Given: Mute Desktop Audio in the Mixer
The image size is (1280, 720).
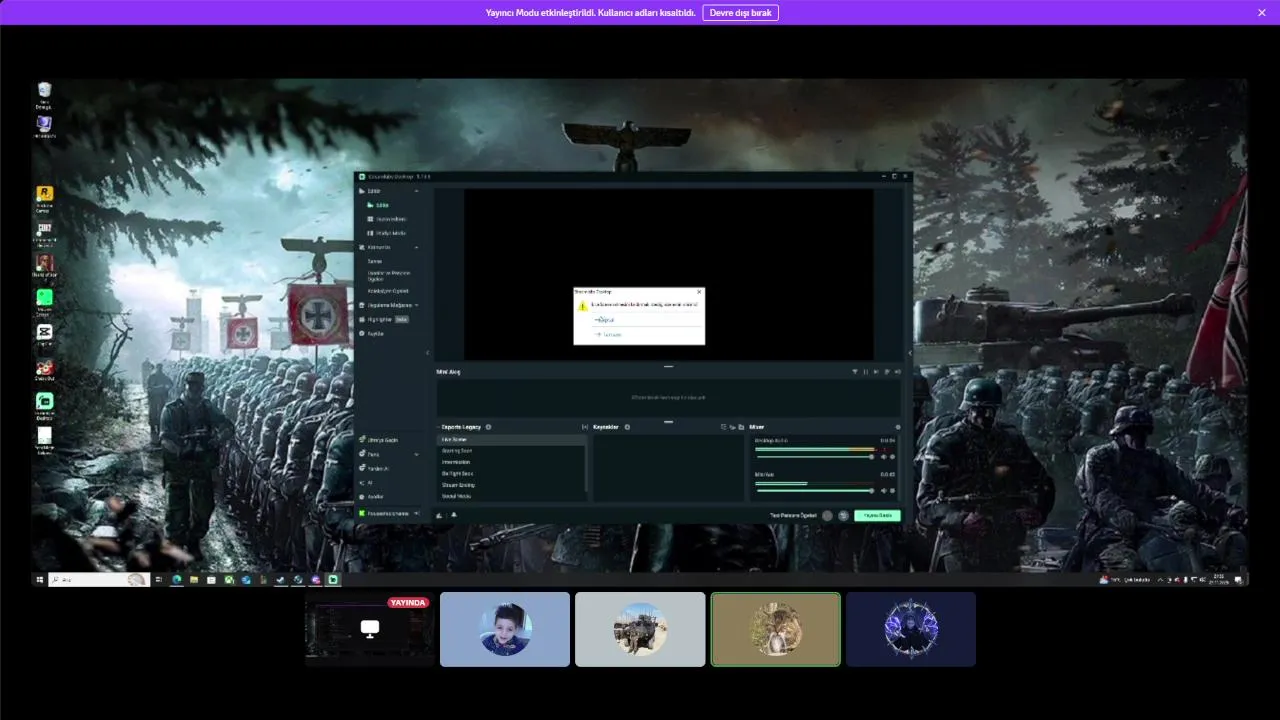Looking at the screenshot, I should [883, 456].
